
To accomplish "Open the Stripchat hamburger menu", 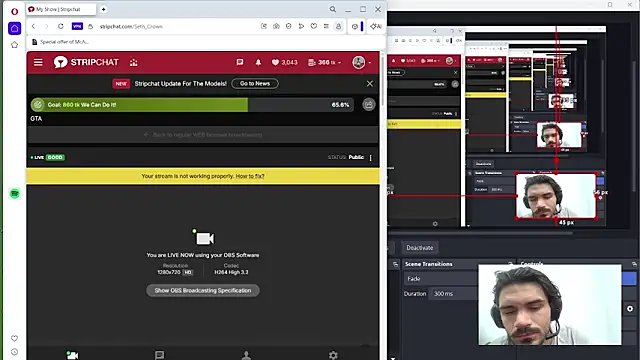I will pyautogui.click(x=38, y=62).
